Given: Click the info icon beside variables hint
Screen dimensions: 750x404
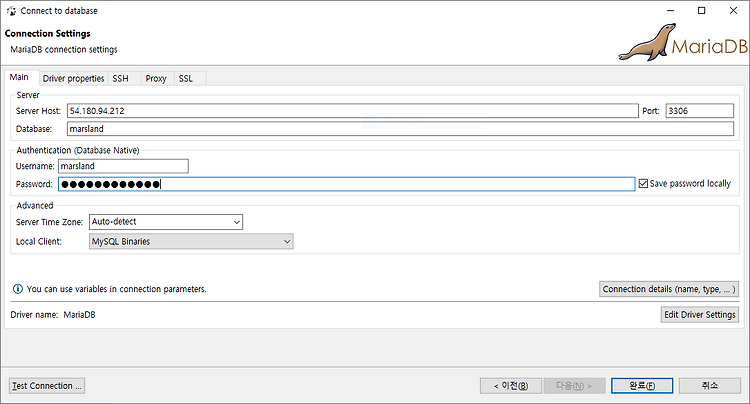Looking at the screenshot, I should pos(18,289).
